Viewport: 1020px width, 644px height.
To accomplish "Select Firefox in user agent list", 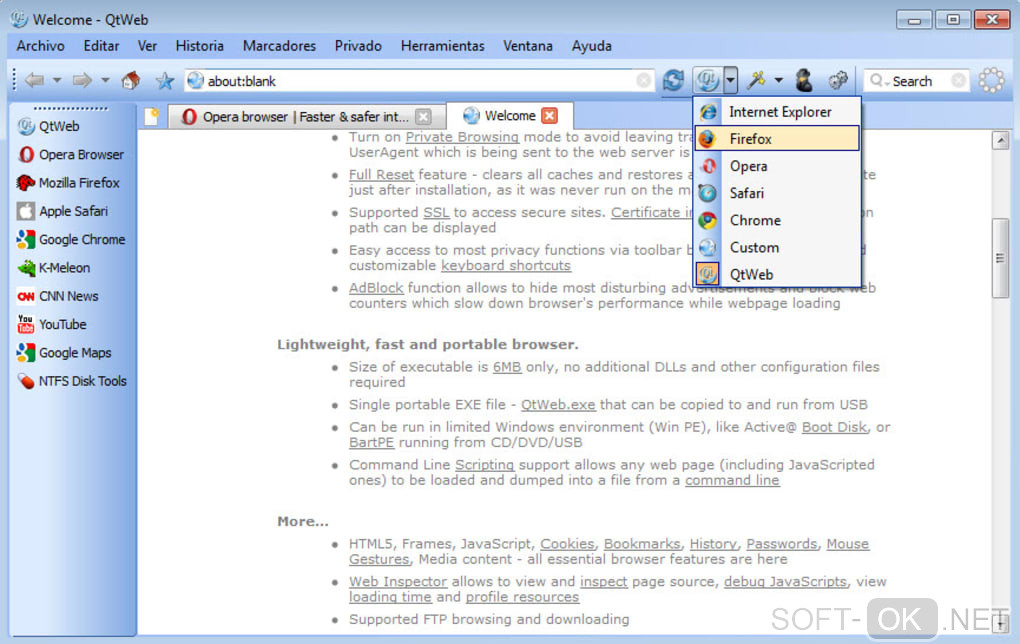I will point(777,139).
